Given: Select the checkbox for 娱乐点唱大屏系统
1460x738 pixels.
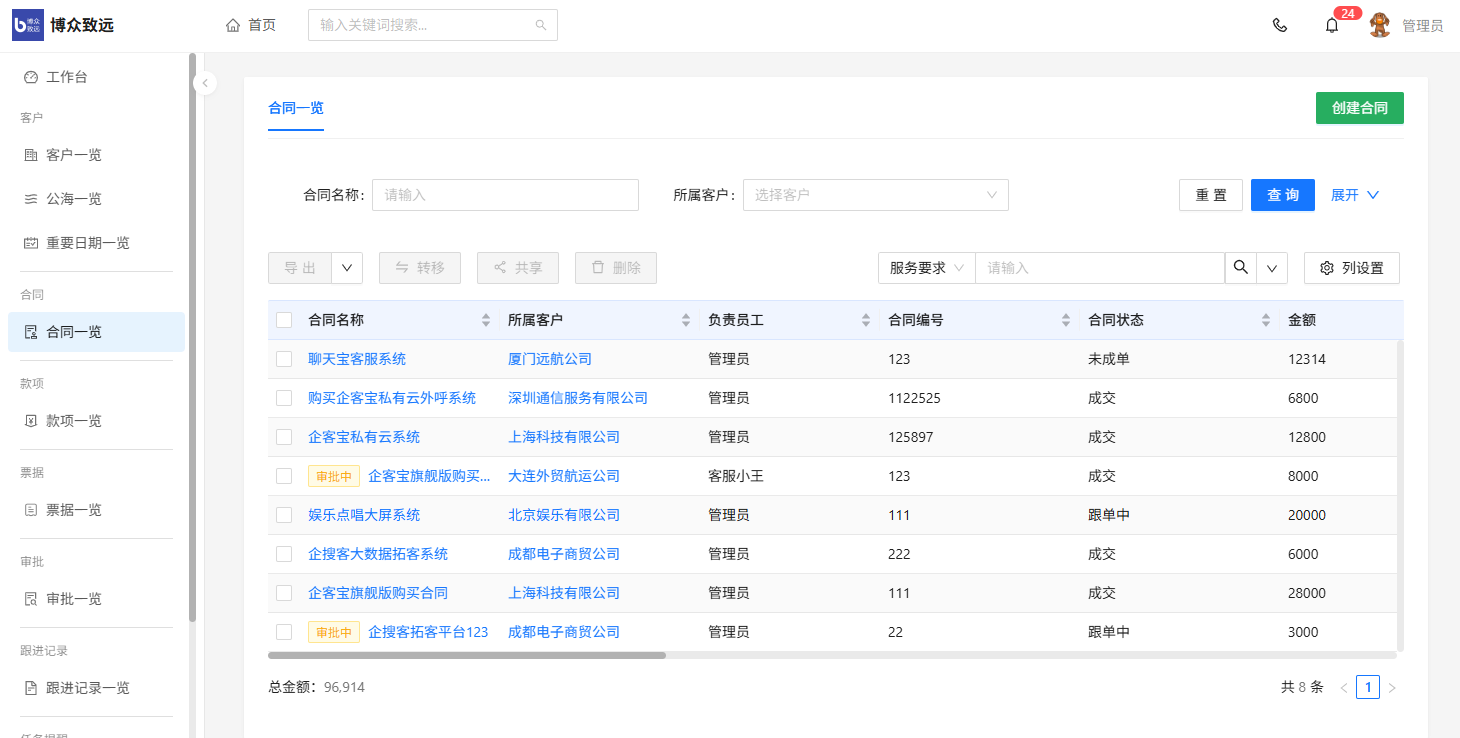Looking at the screenshot, I should point(284,515).
